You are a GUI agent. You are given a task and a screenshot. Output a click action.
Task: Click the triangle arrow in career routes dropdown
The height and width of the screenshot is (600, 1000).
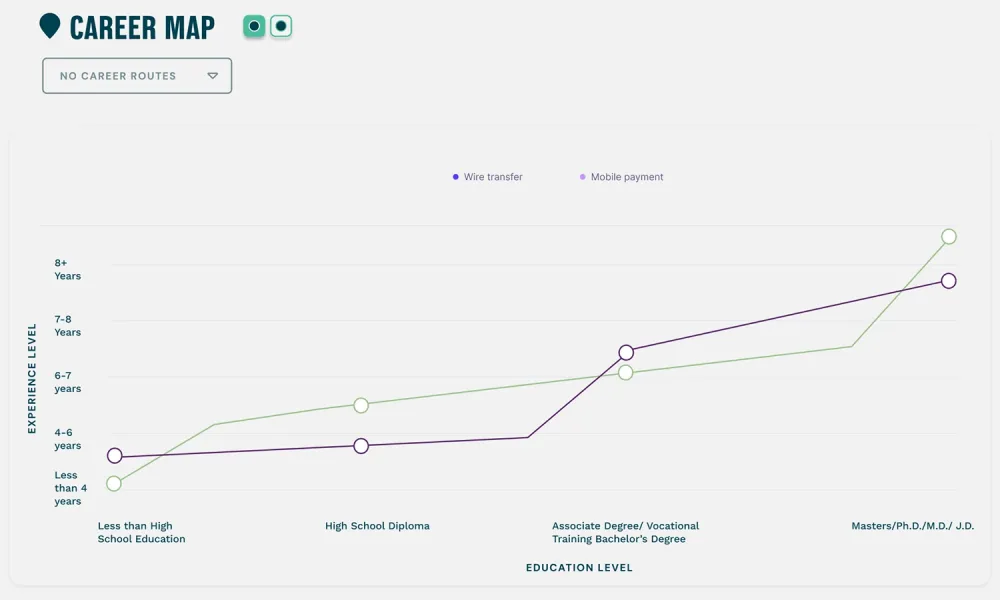click(x=212, y=76)
